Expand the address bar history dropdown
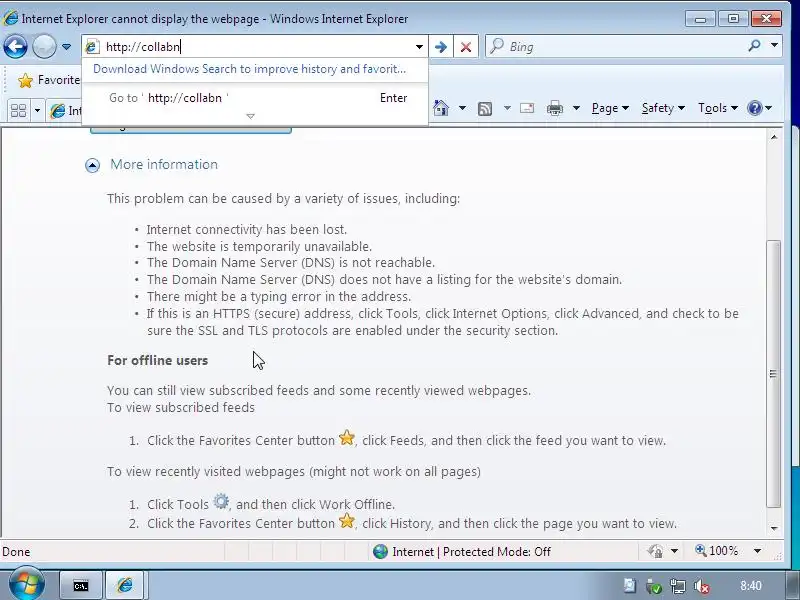Viewport: 800px width, 600px height. click(x=419, y=47)
